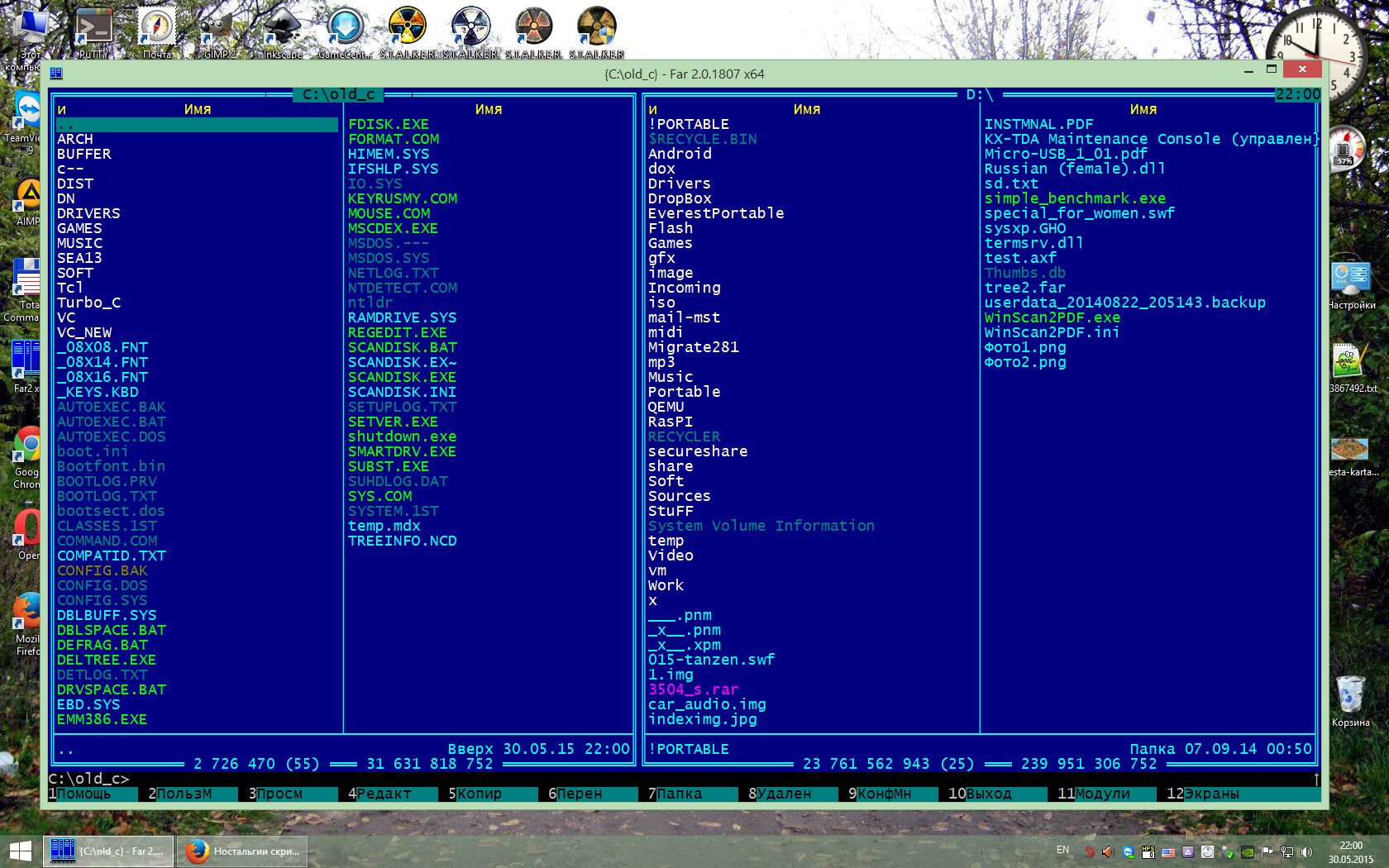1389x868 pixels.
Task: Open the taskbar clock and date
Action: click(1351, 851)
